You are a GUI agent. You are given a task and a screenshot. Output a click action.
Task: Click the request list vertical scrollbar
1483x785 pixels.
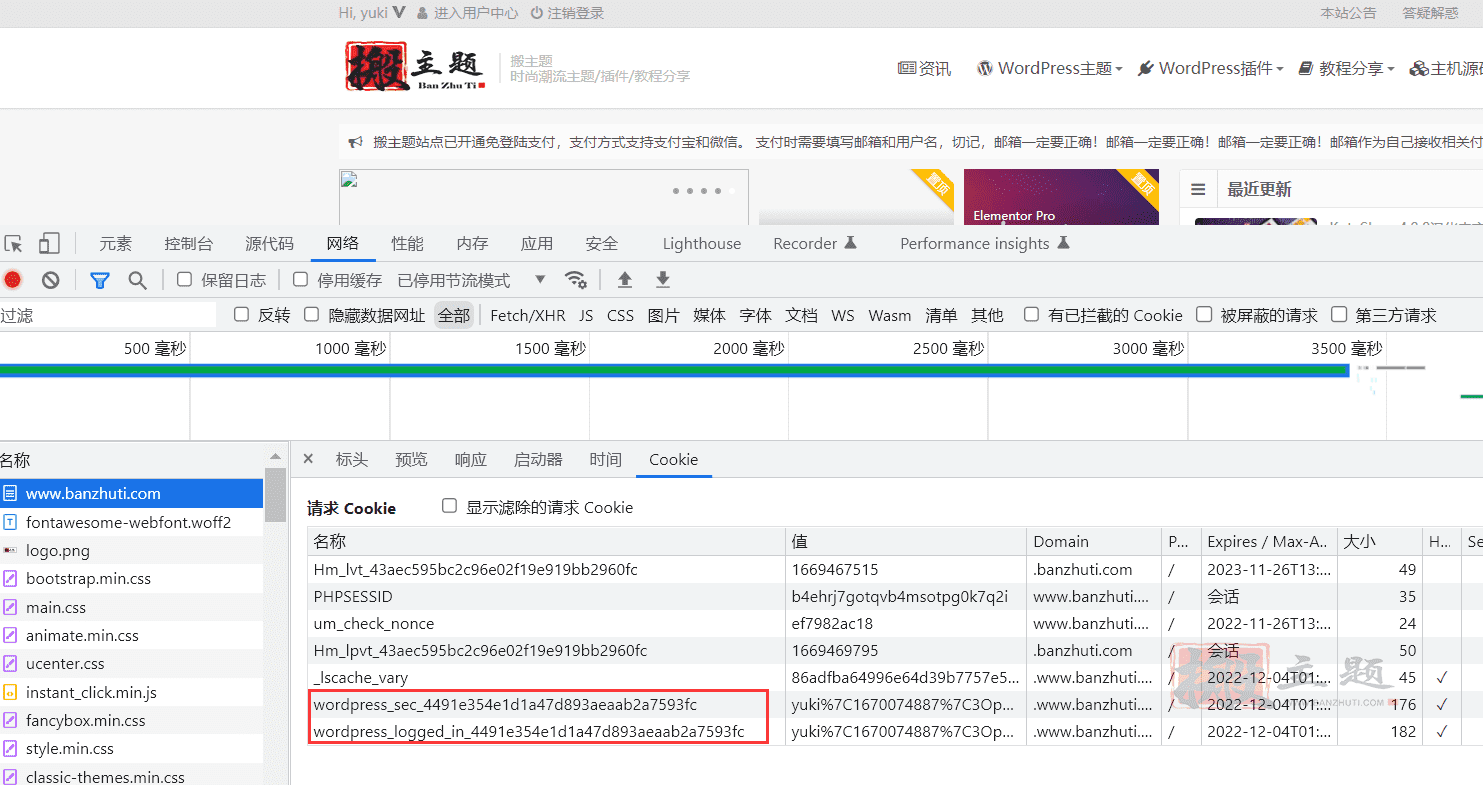pyautogui.click(x=275, y=495)
